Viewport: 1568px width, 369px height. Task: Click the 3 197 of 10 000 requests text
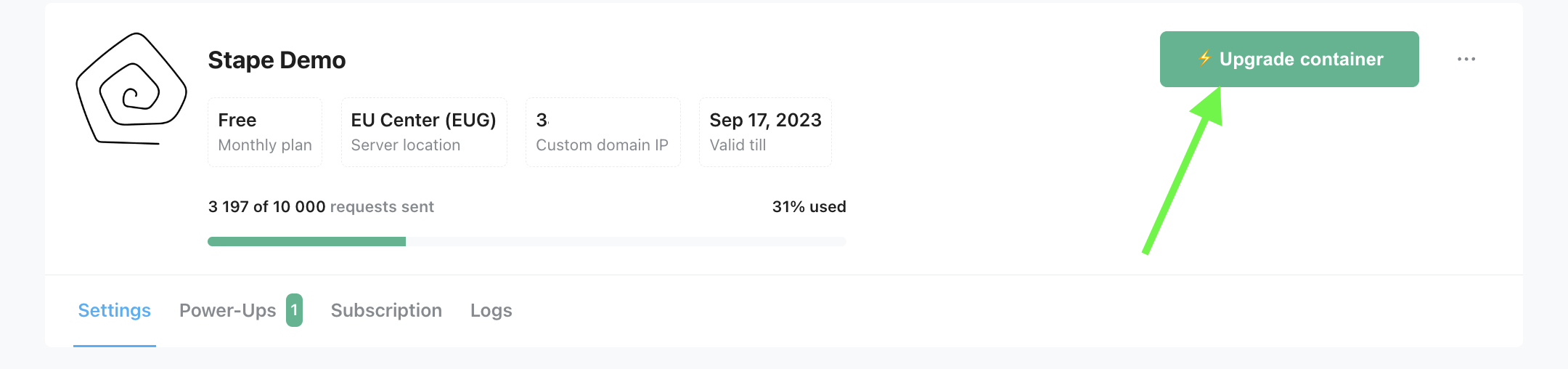pos(321,206)
